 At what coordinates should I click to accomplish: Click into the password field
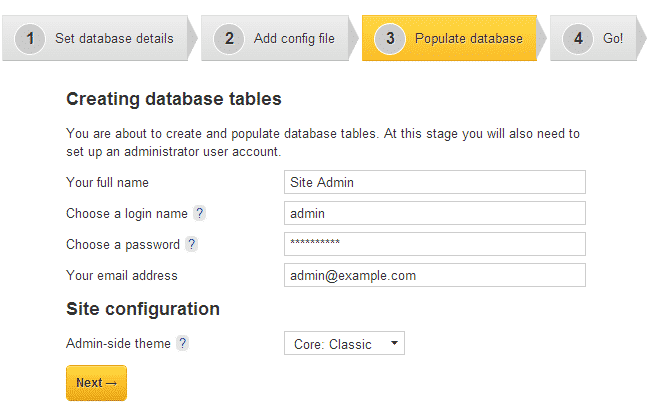pos(434,244)
